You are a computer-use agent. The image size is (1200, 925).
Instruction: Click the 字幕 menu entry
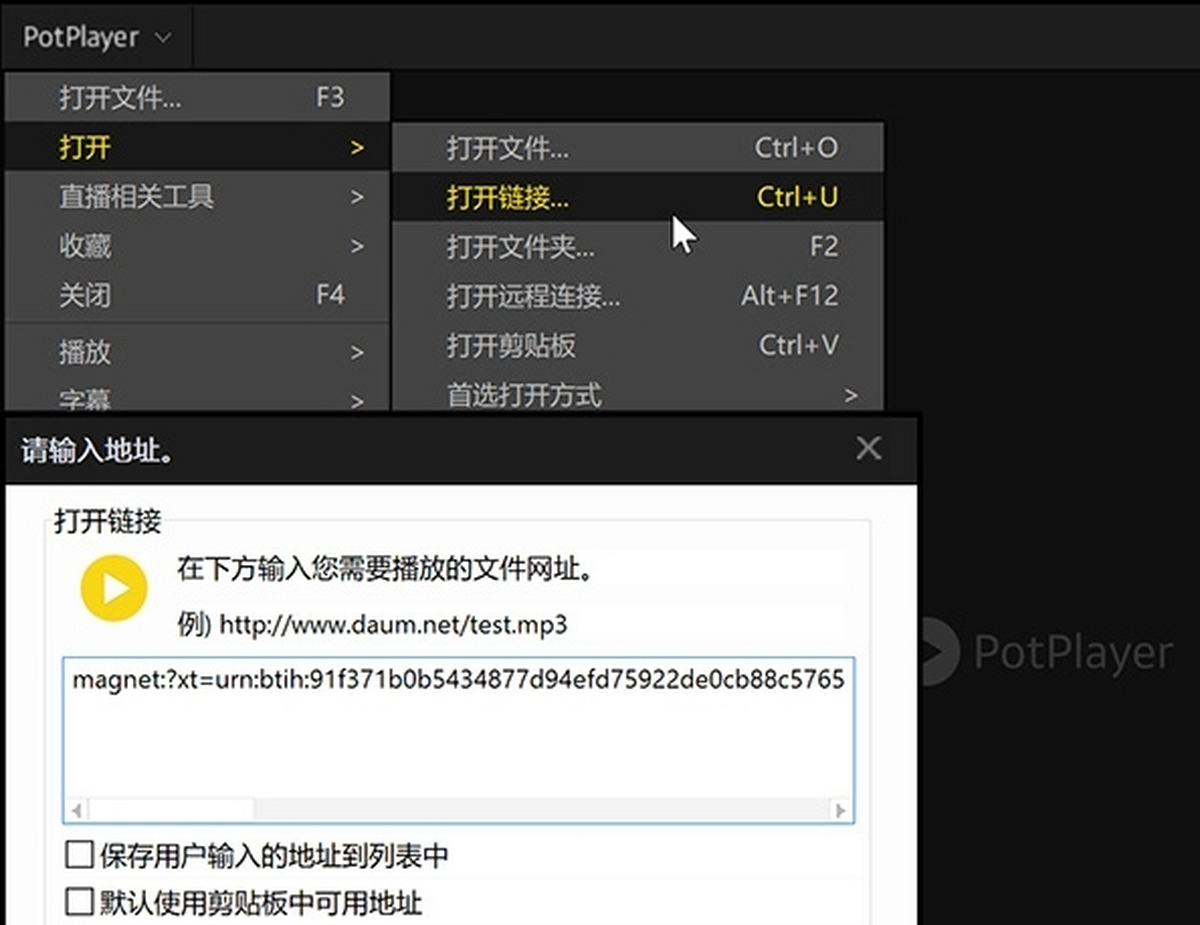click(x=197, y=399)
